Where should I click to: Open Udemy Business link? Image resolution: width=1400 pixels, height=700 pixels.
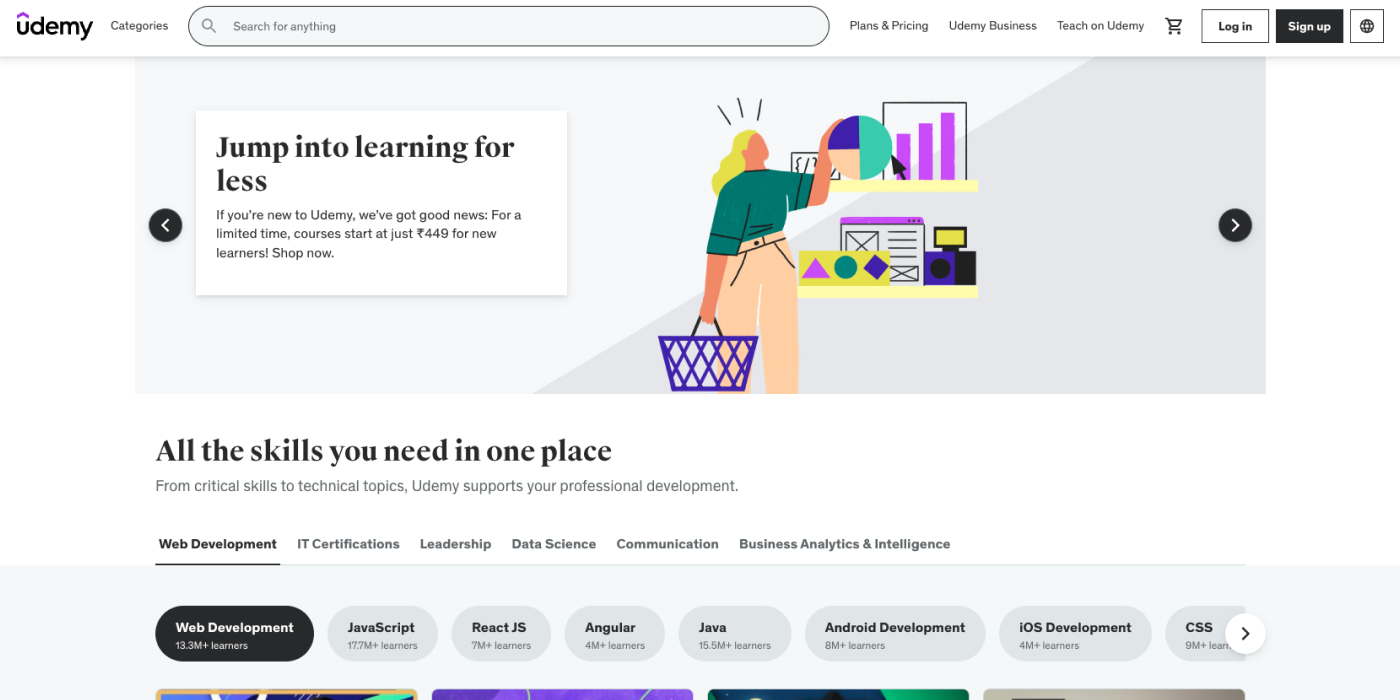coord(993,26)
